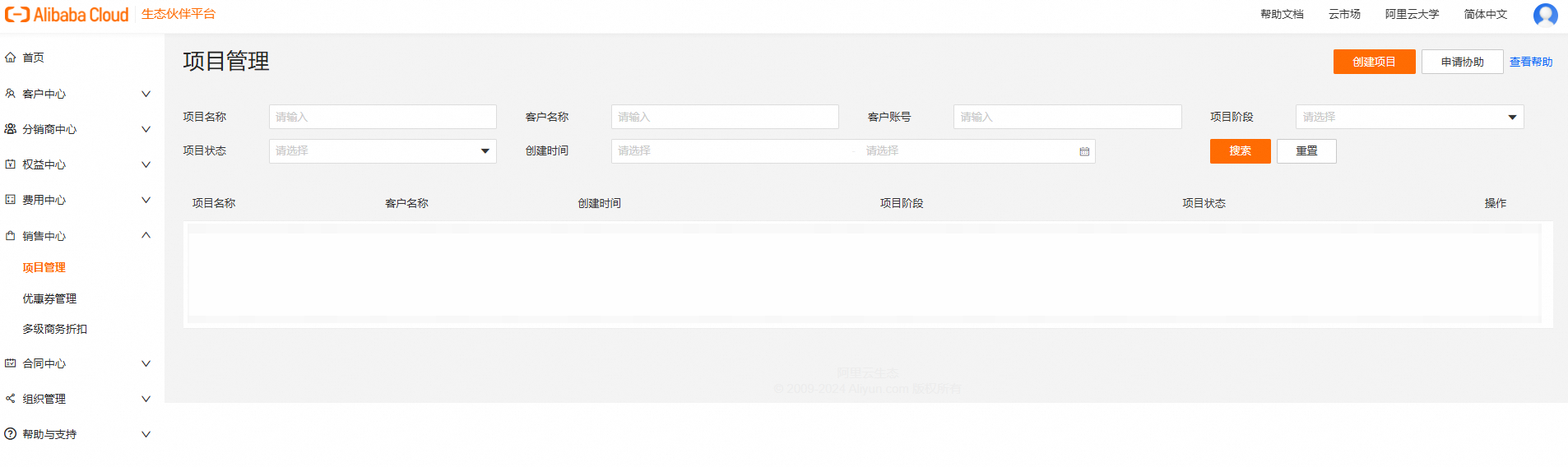Open the calendar picker icon for 创建时间

click(x=1084, y=151)
